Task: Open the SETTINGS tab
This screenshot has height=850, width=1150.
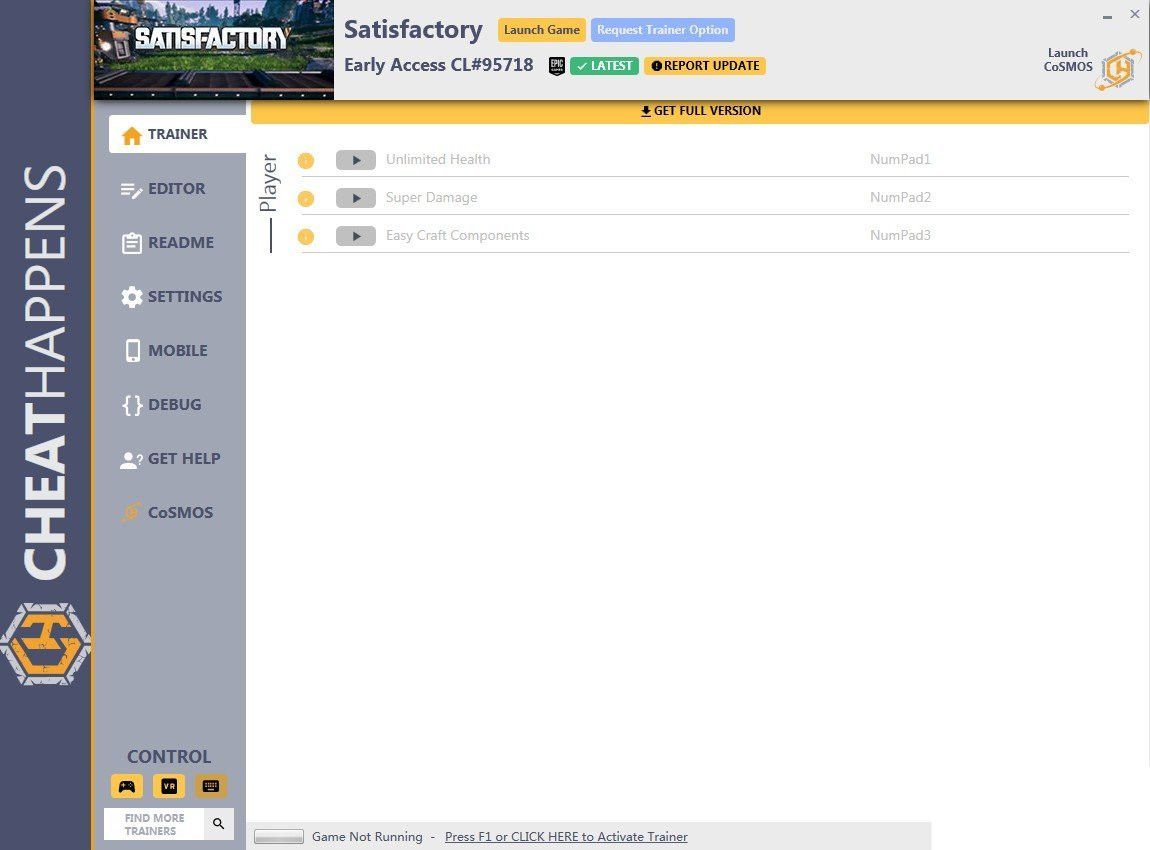Action: click(172, 297)
